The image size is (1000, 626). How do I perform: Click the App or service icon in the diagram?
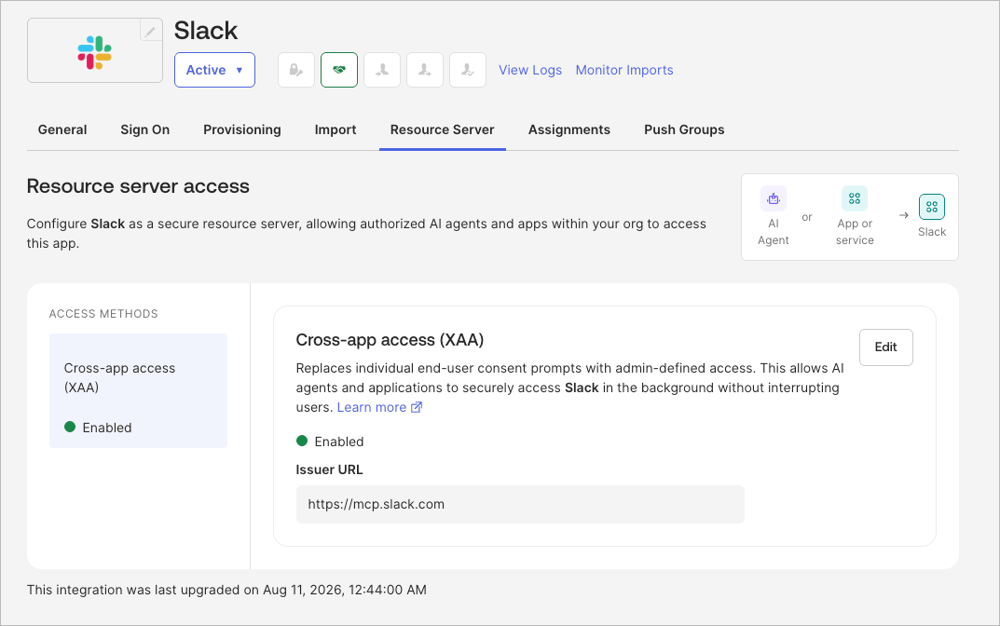tap(855, 199)
